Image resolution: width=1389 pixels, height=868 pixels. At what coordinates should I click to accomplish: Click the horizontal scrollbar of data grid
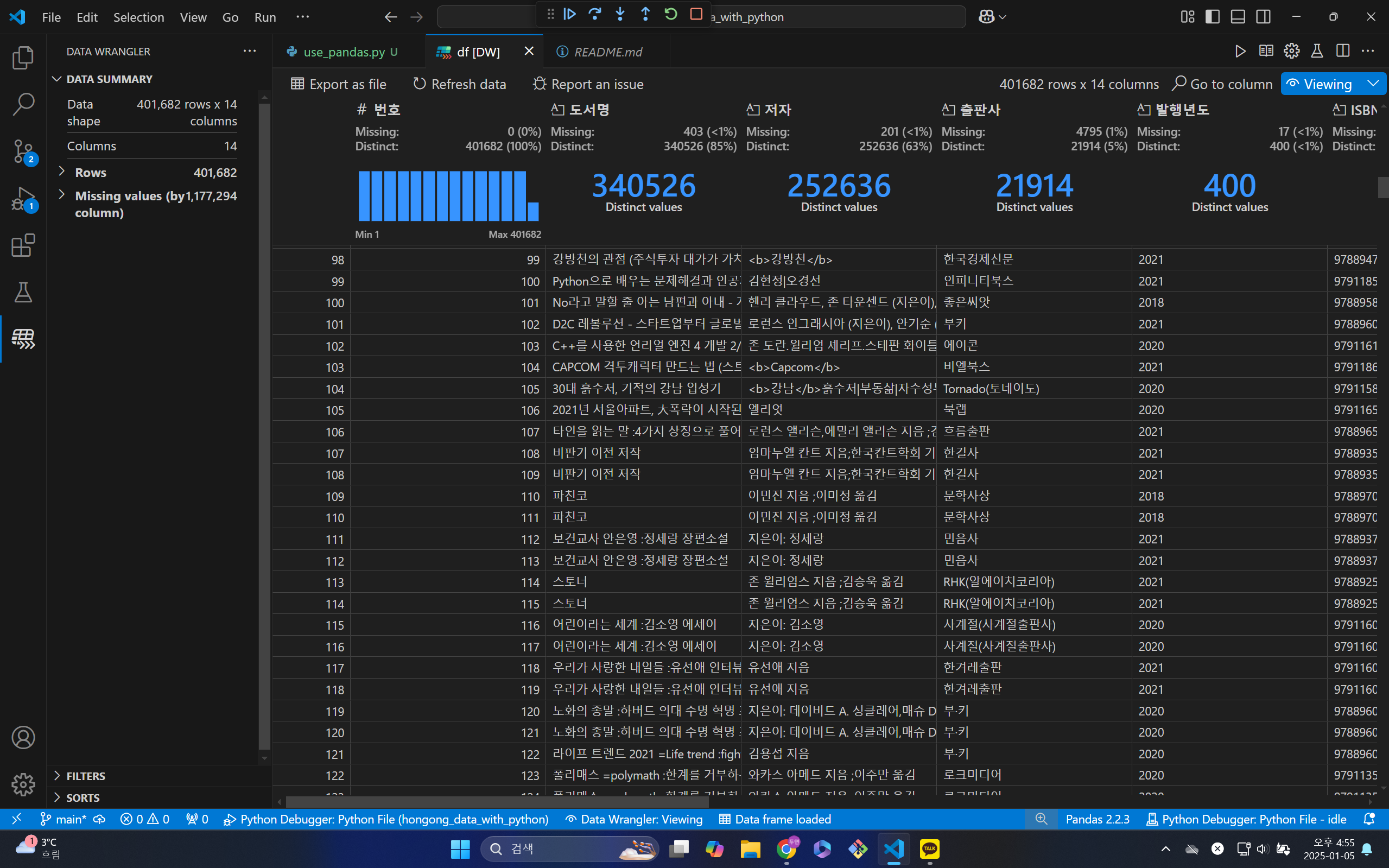pyautogui.click(x=497, y=802)
